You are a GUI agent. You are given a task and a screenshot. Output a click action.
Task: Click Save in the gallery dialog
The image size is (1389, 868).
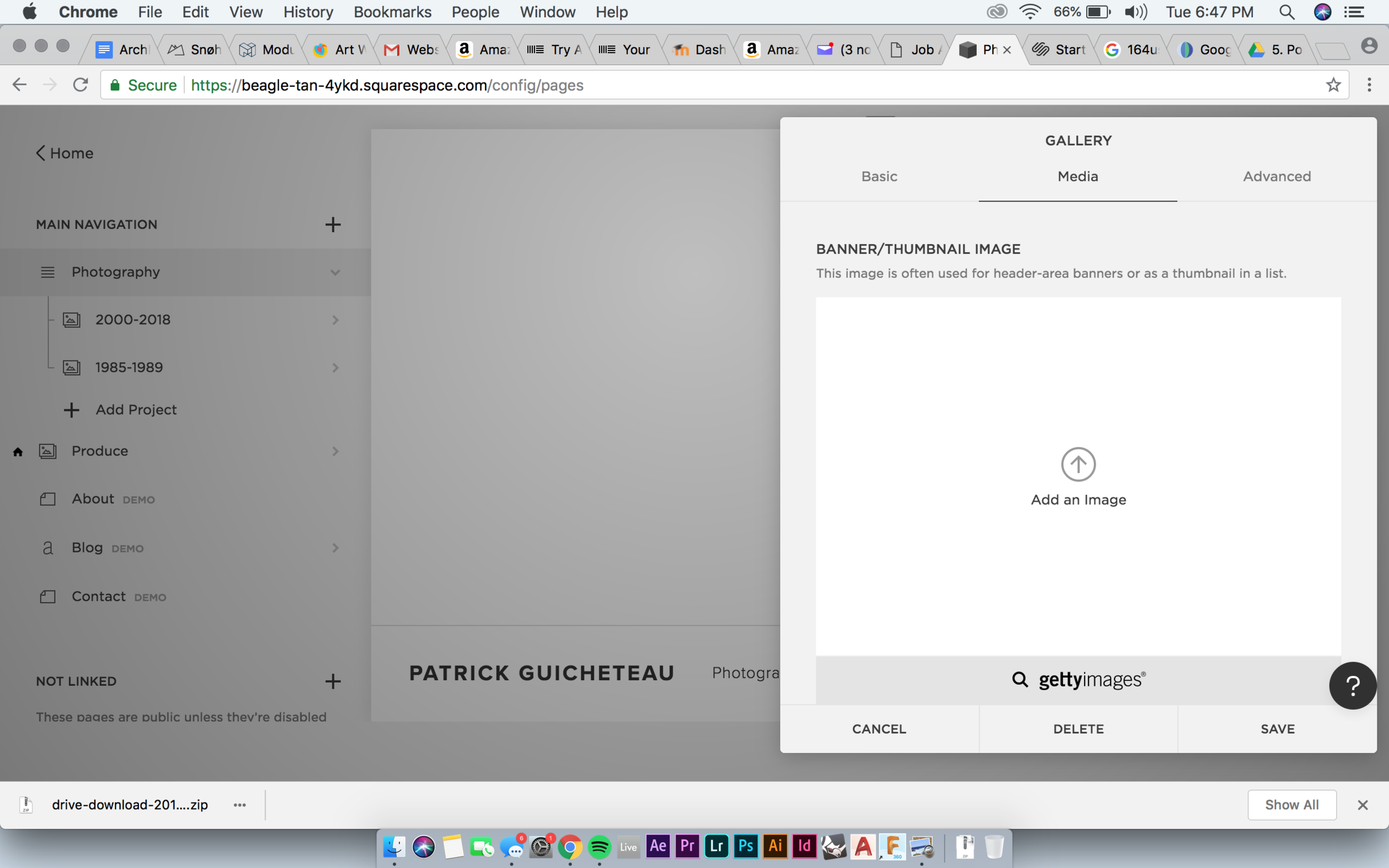(1277, 729)
